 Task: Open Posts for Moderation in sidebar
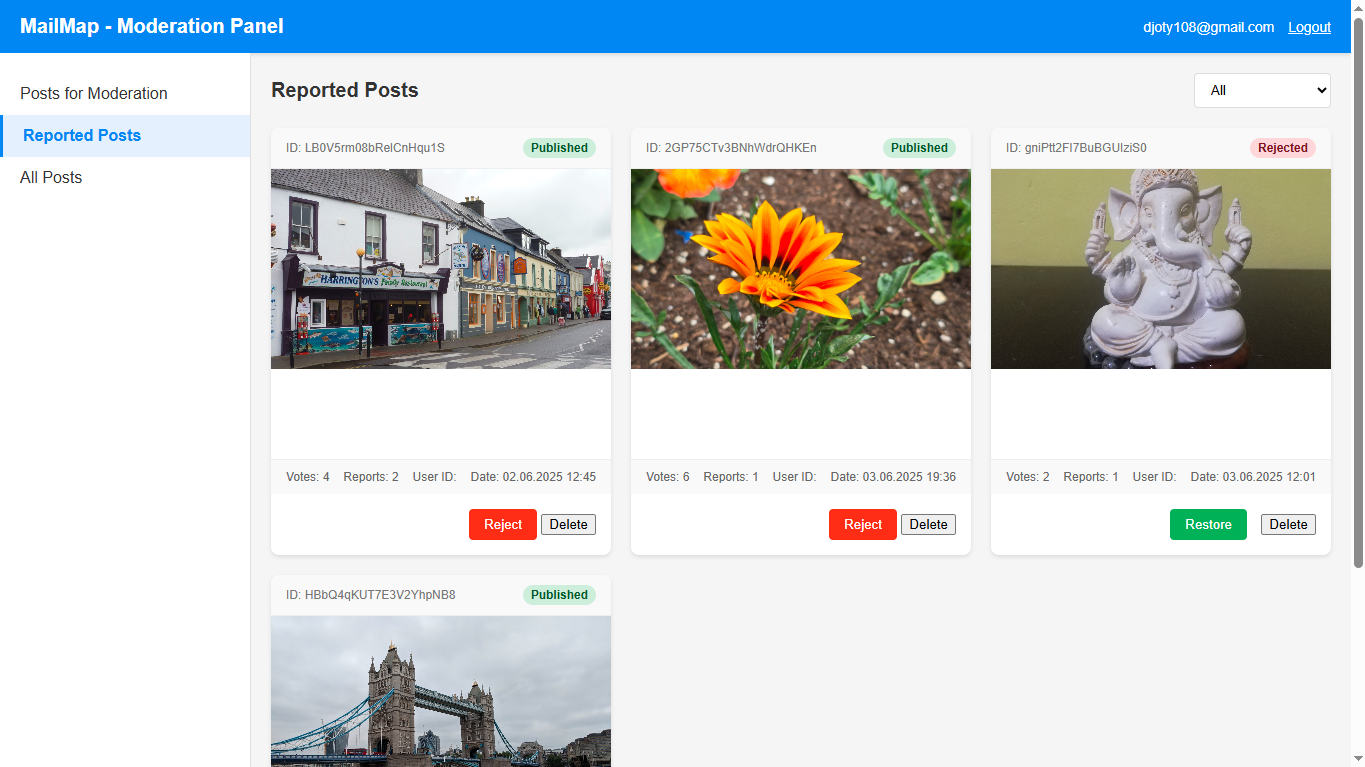coord(125,93)
